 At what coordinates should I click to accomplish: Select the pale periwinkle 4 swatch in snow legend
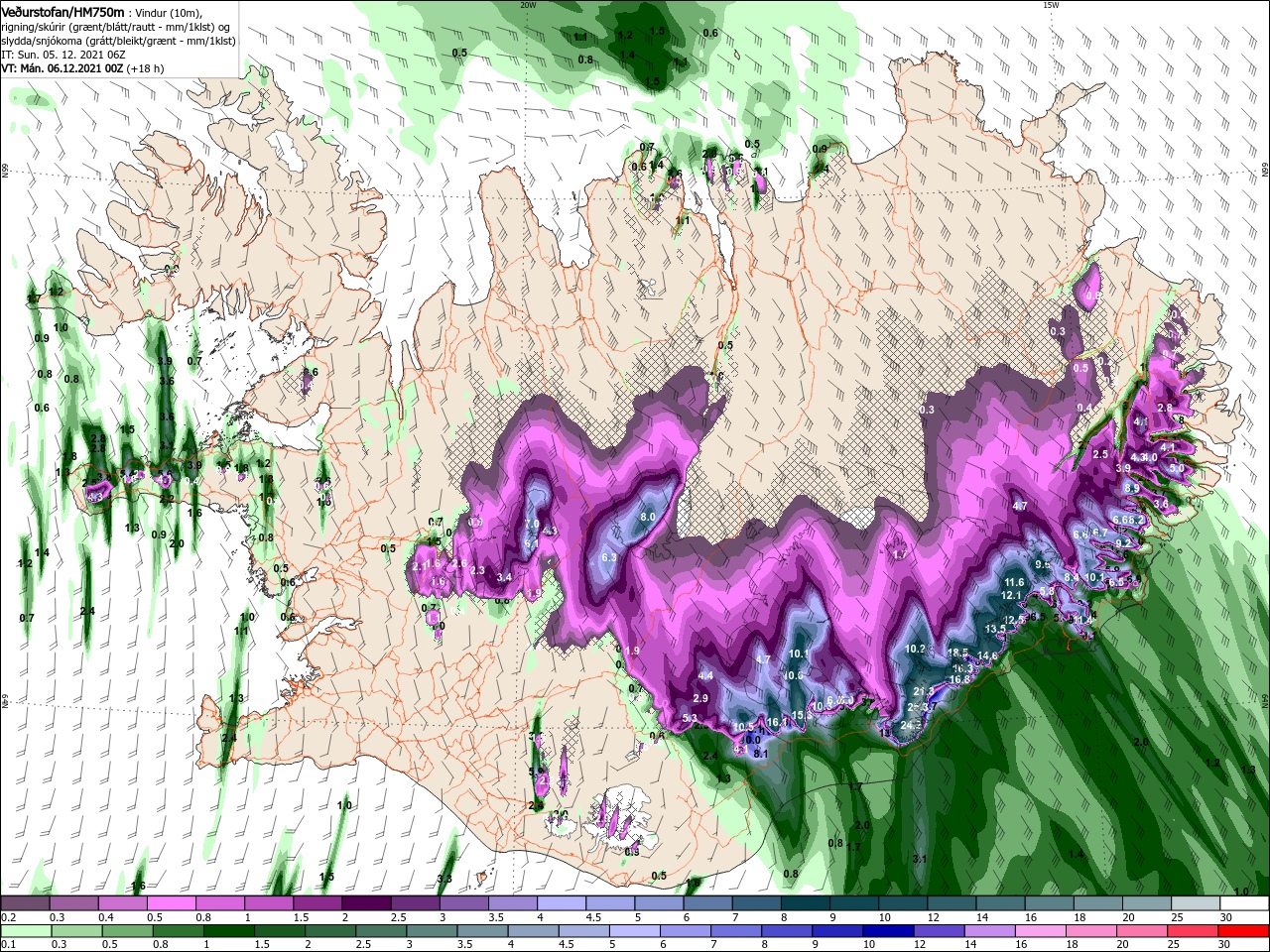[562, 903]
